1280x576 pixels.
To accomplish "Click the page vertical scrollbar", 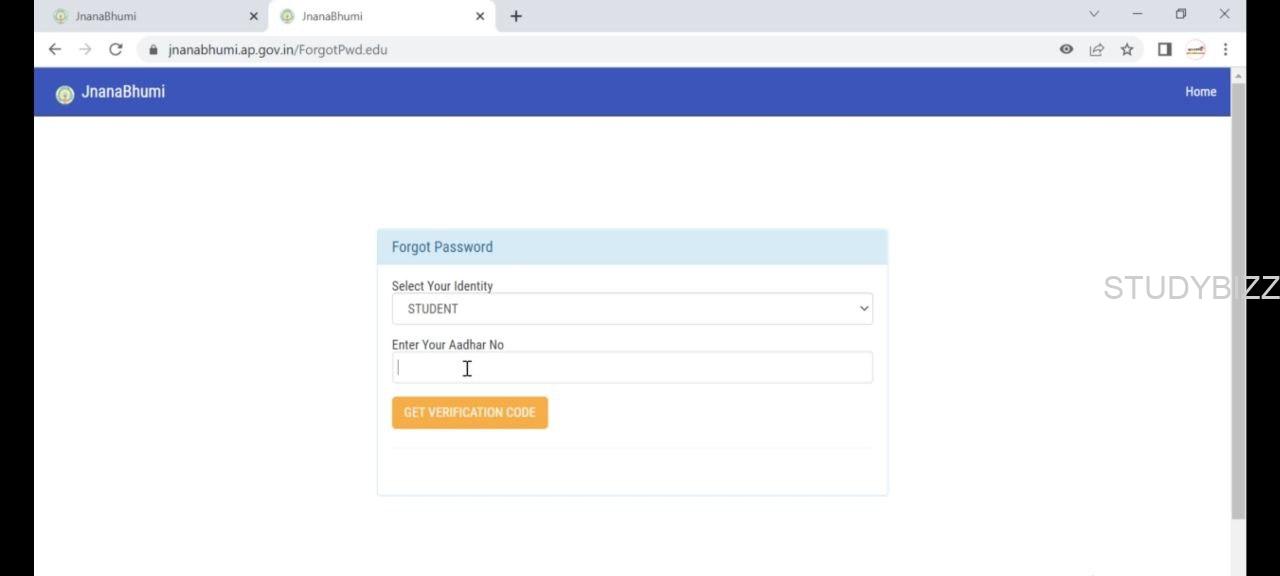I will [1238, 300].
